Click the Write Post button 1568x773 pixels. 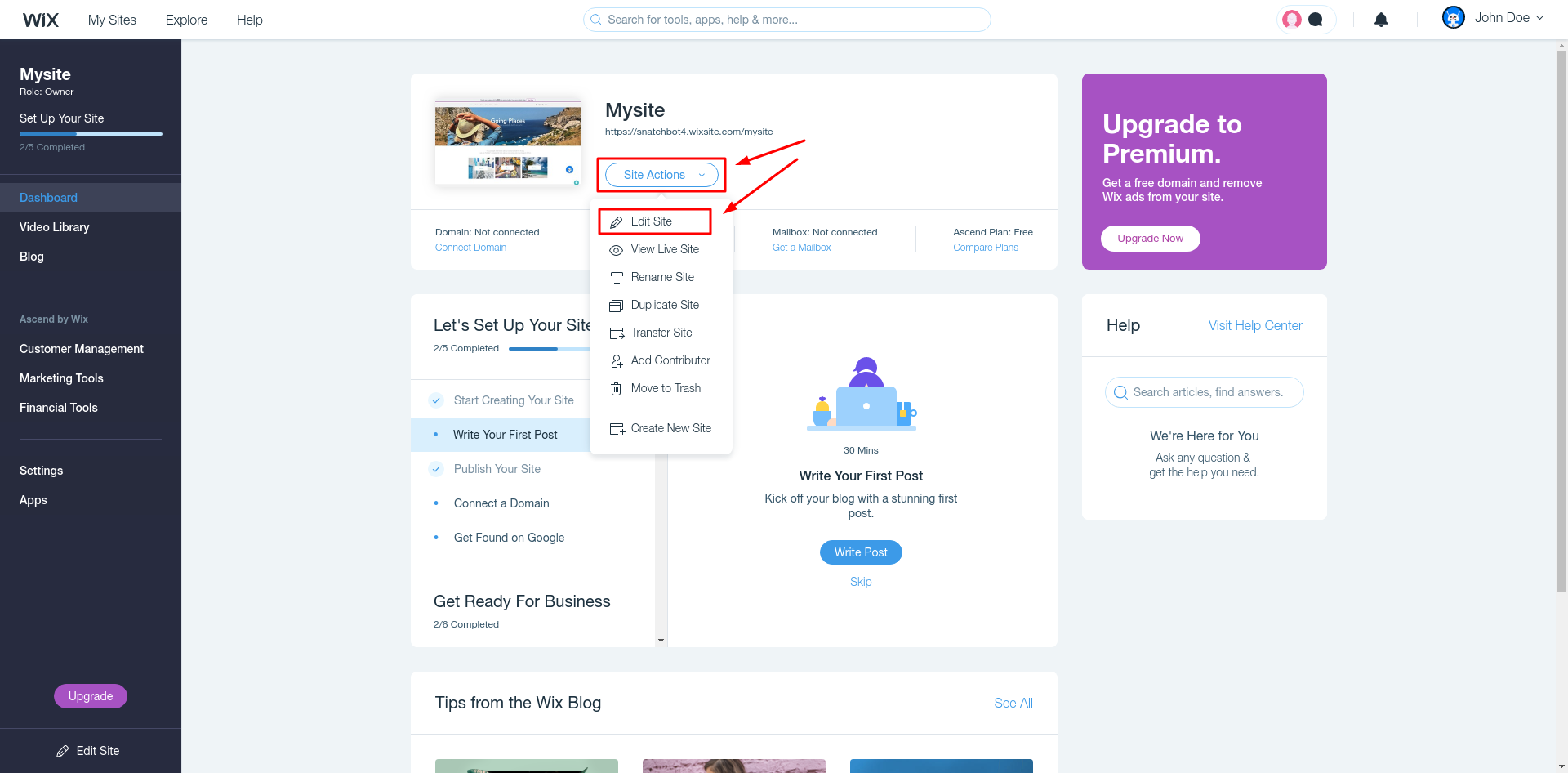tap(861, 552)
